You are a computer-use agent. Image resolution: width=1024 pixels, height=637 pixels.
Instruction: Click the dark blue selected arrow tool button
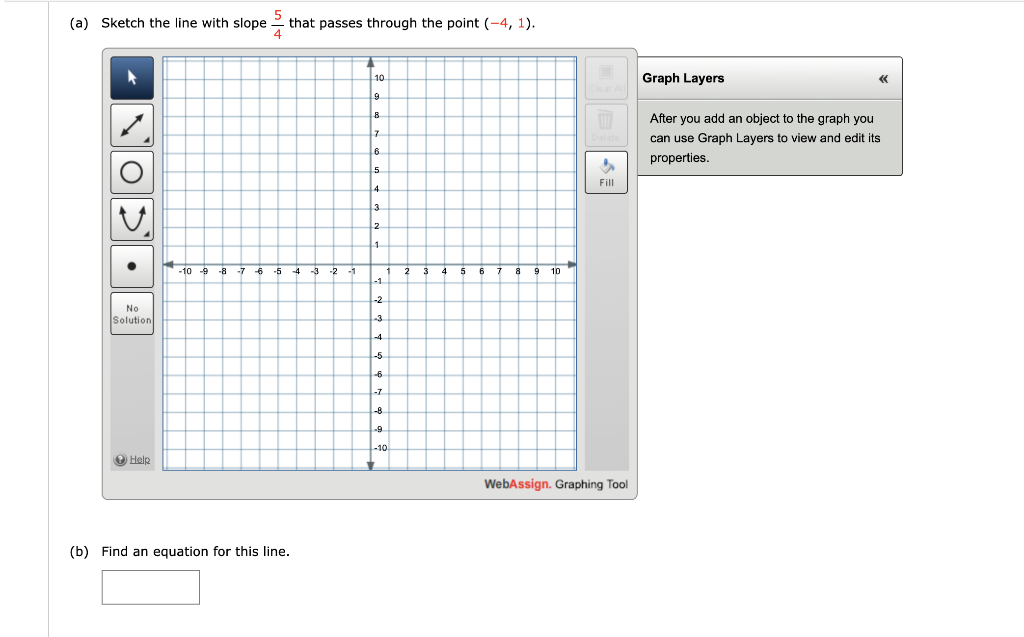coord(131,78)
